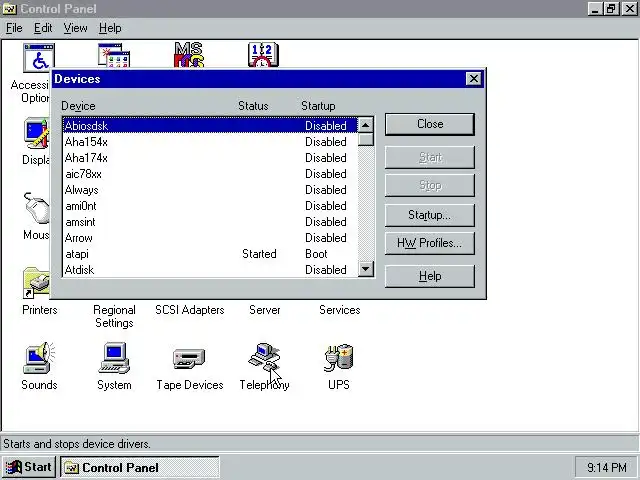The width and height of the screenshot is (640, 480).
Task: Open the Add/Remove Programs icon
Action: 114,55
